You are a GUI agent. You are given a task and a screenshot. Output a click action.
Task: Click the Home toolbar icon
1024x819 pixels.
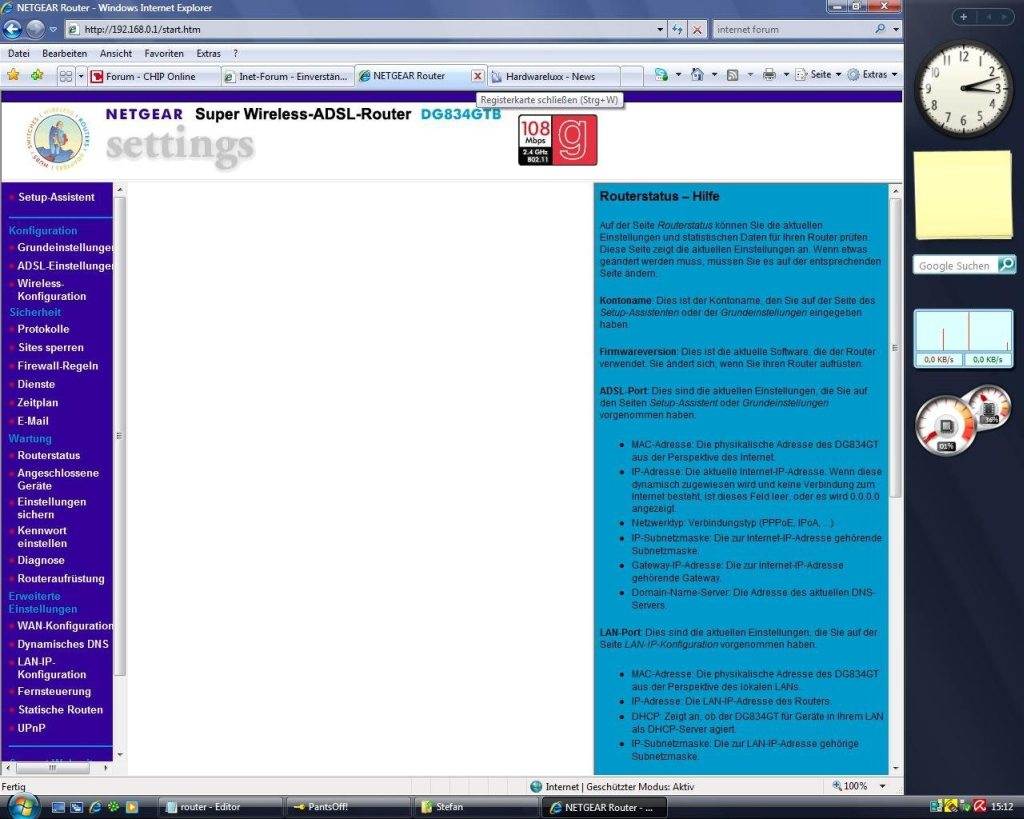pos(697,74)
